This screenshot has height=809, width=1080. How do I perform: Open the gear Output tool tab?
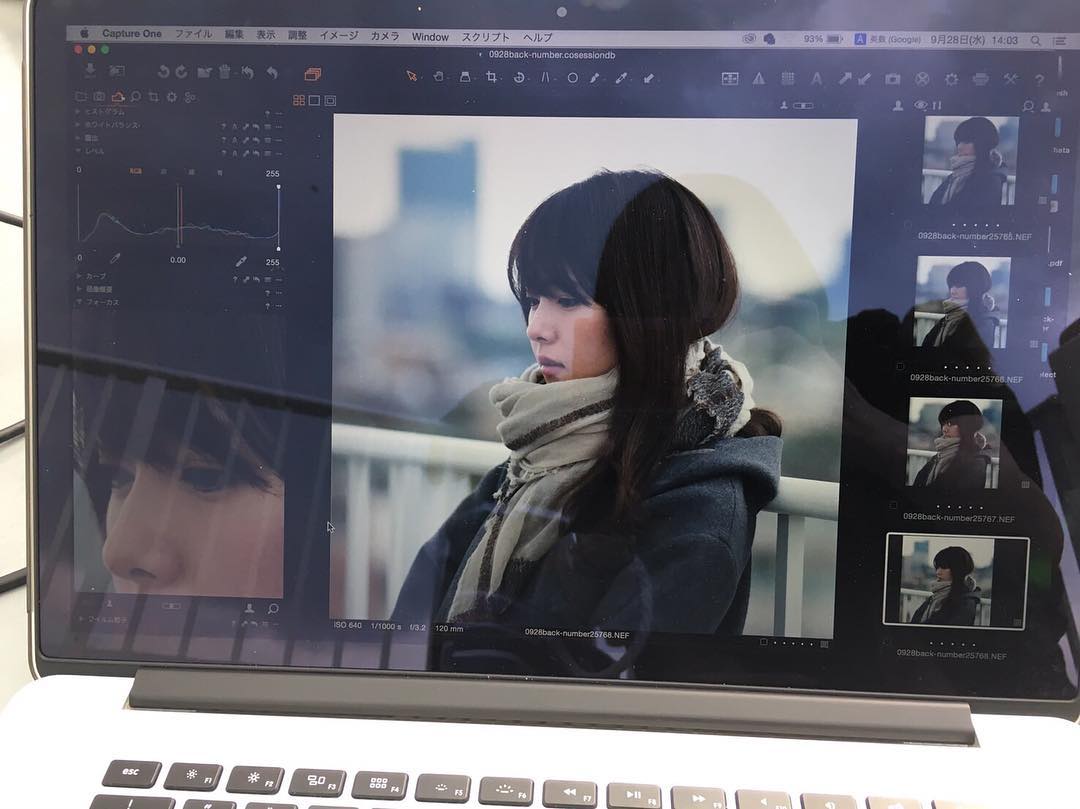click(x=172, y=97)
